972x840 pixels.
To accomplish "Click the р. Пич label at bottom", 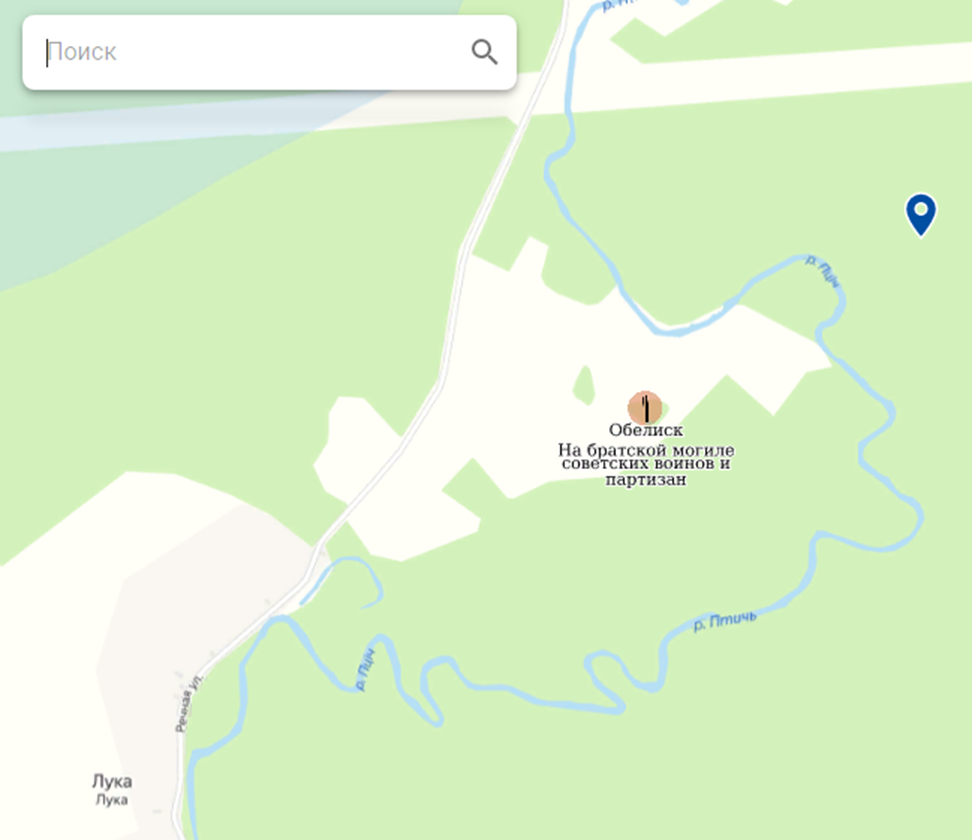I will tap(365, 670).
